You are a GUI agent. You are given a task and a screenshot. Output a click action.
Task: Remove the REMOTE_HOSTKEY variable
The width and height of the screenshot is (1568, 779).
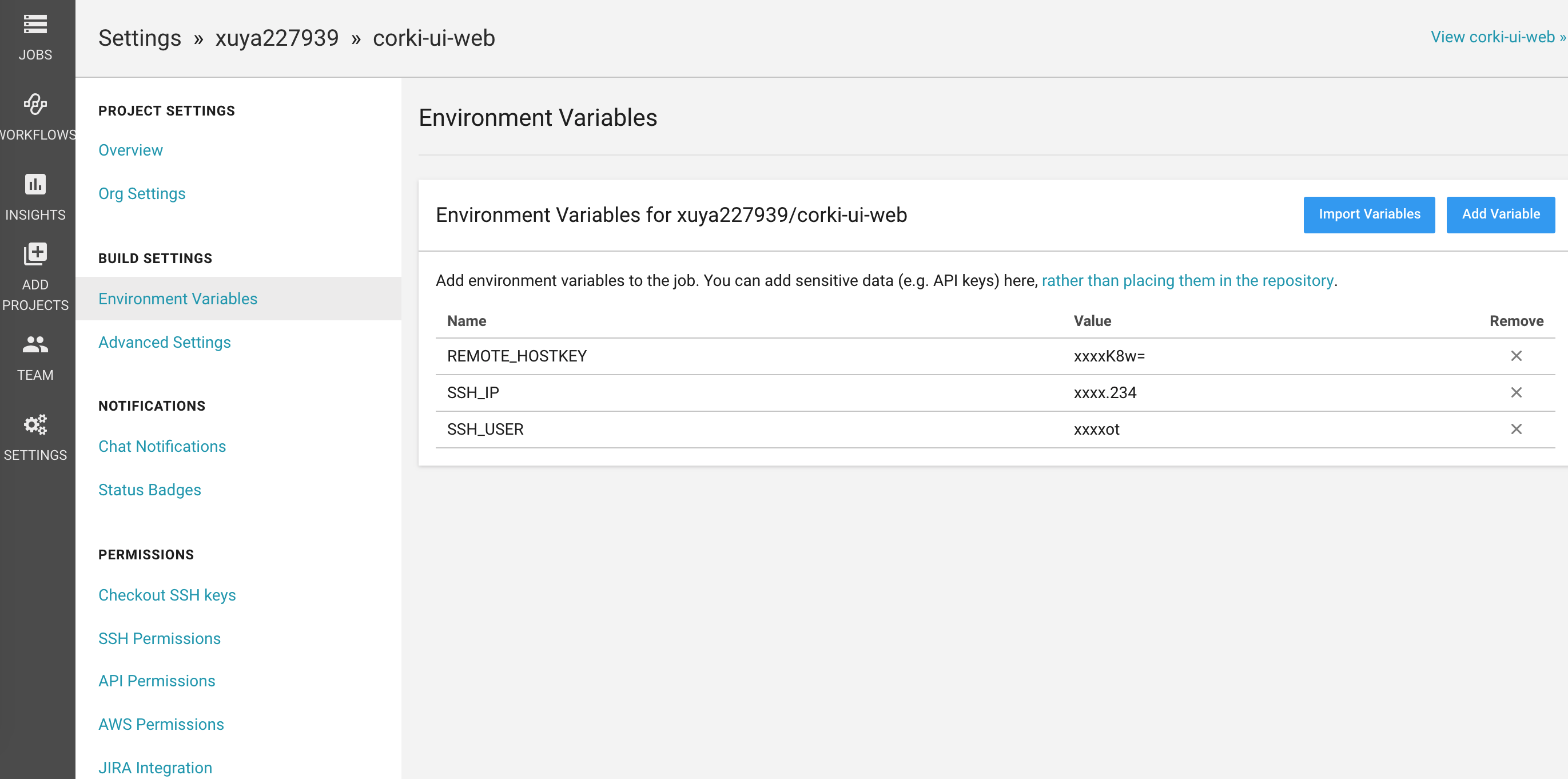tap(1515, 356)
